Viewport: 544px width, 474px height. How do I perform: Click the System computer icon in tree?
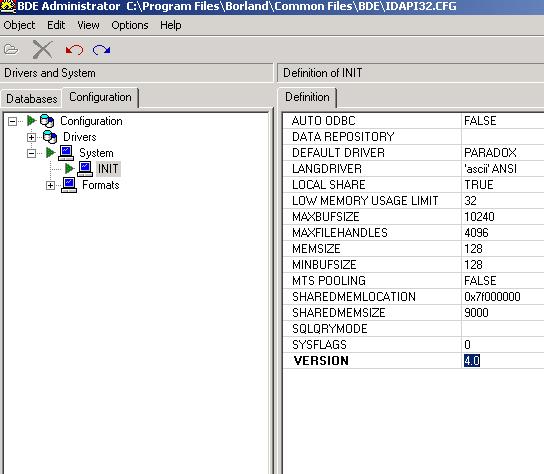click(x=66, y=153)
